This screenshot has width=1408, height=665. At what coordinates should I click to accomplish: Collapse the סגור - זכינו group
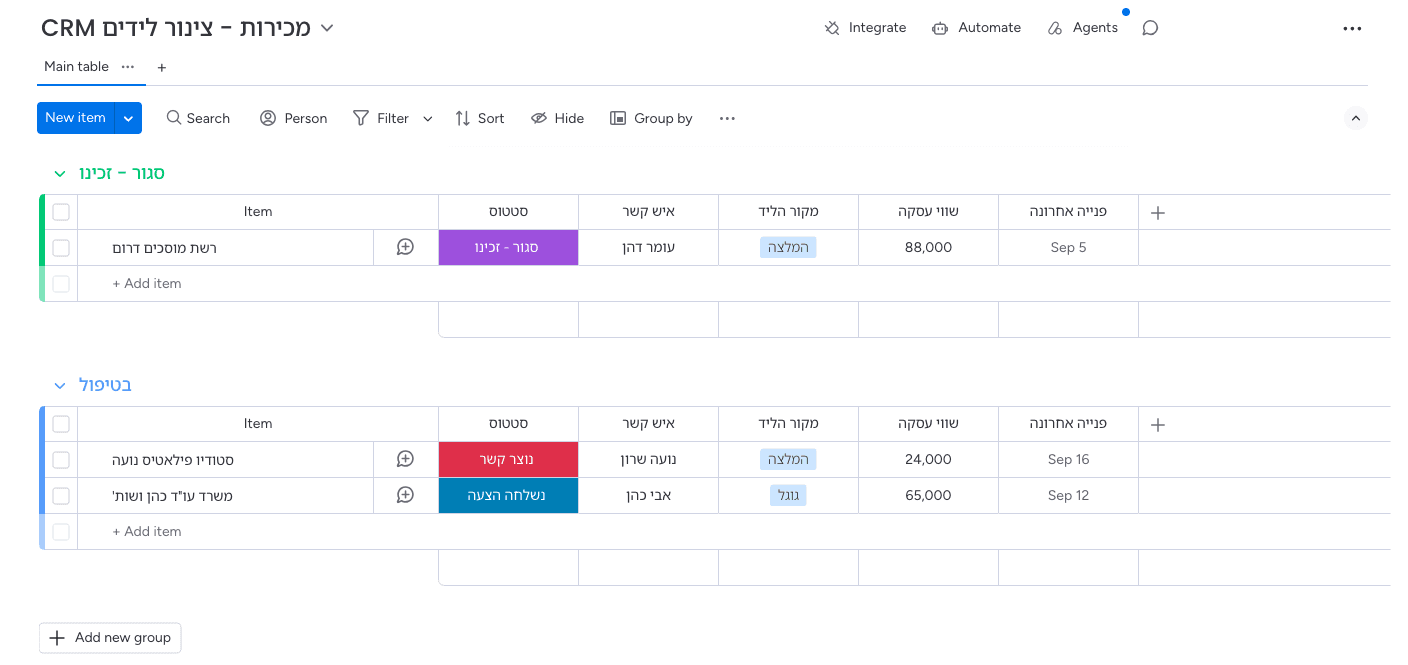[59, 174]
